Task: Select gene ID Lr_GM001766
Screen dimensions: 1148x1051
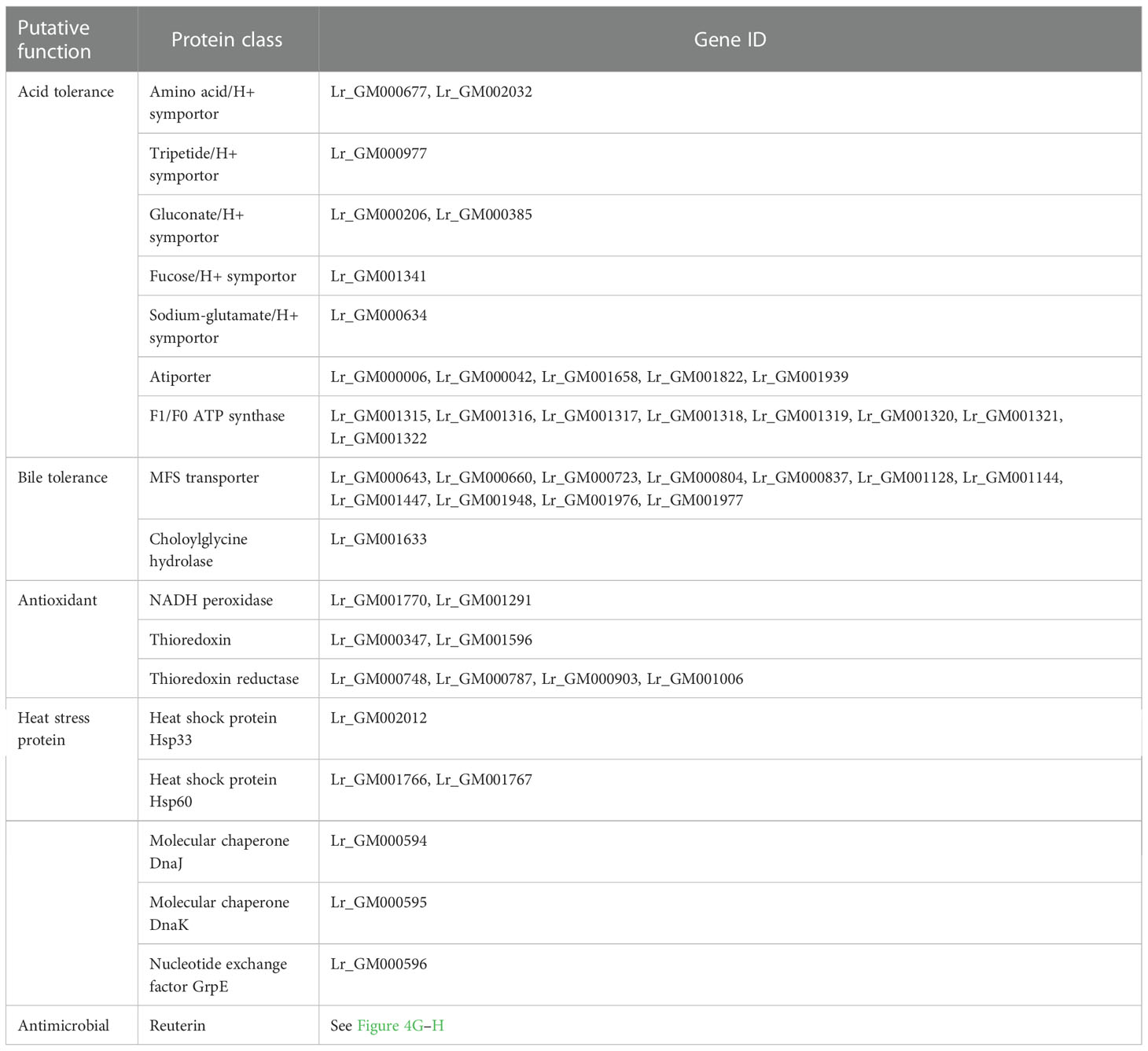Action: click(x=378, y=780)
